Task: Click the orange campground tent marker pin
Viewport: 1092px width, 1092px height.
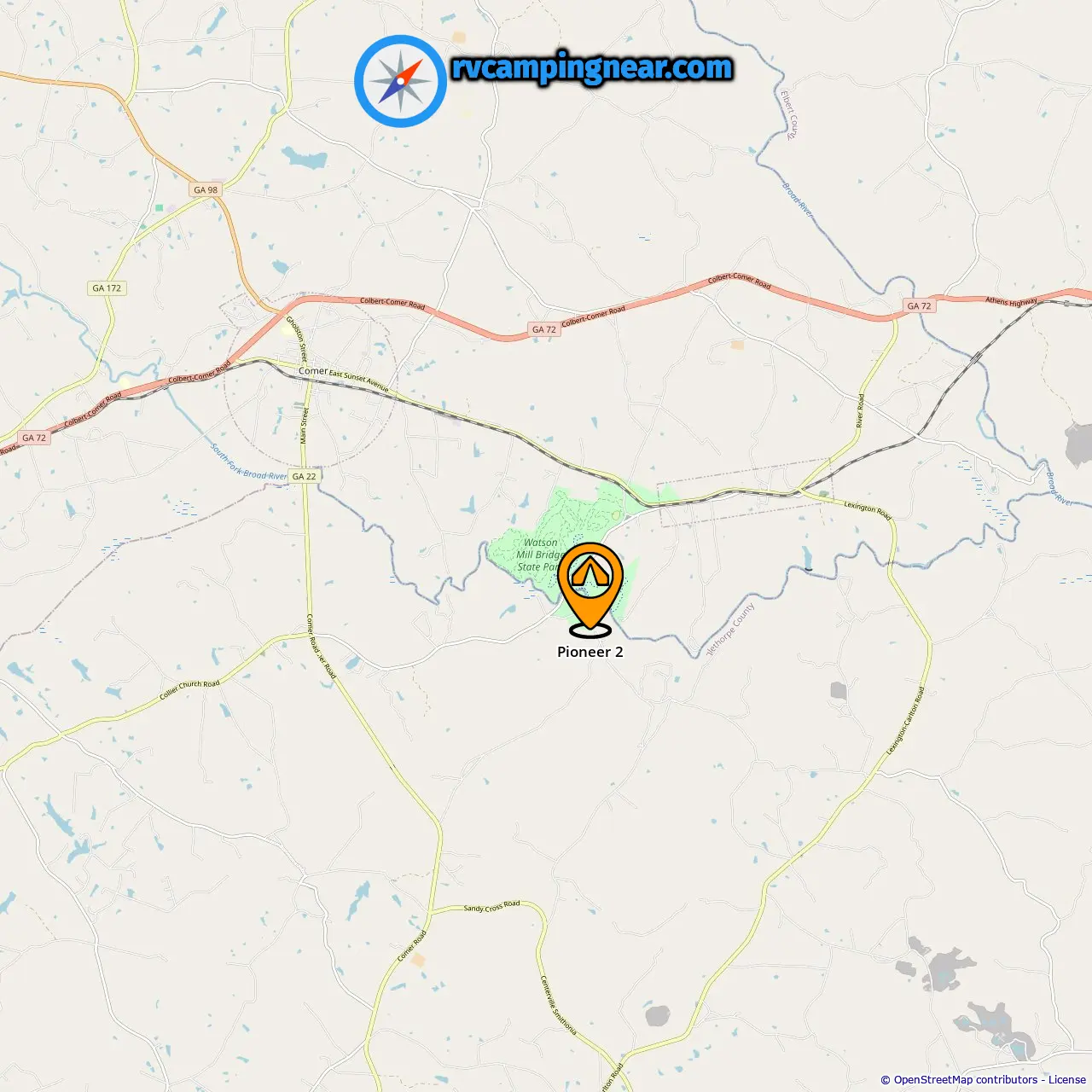Action: (590, 589)
